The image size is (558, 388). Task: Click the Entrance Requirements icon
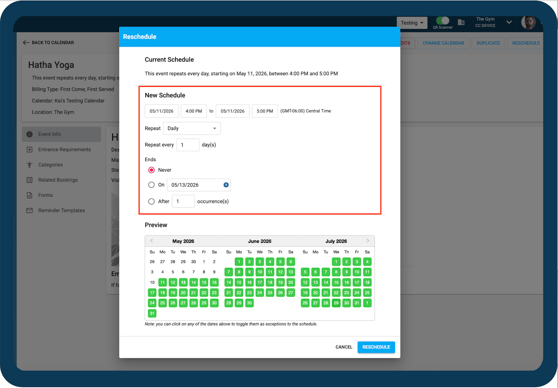pos(30,150)
